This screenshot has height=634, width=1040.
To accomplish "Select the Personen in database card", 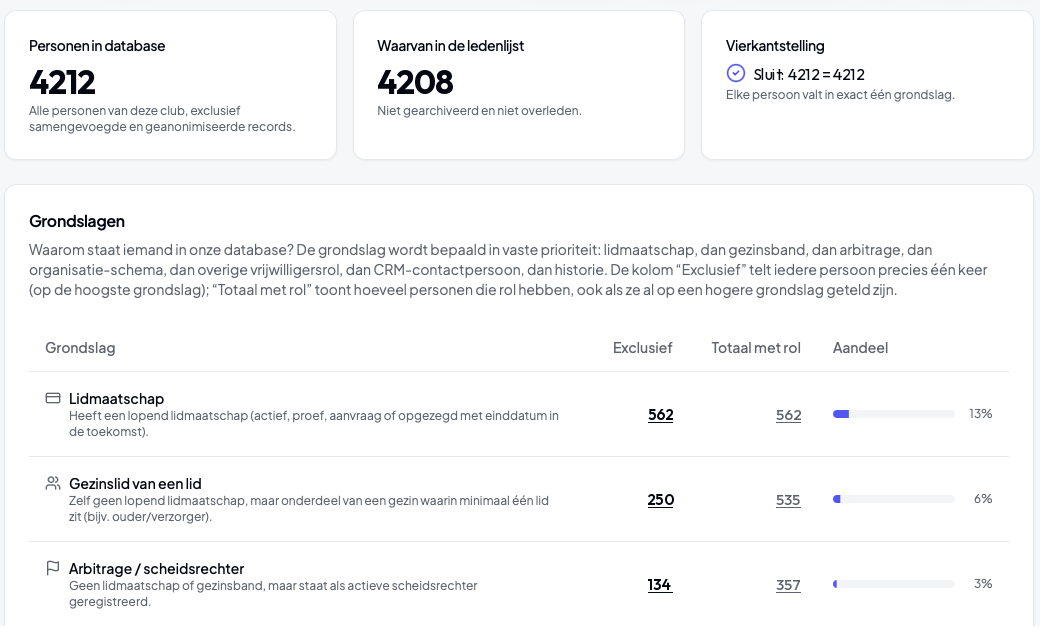I will [x=170, y=85].
